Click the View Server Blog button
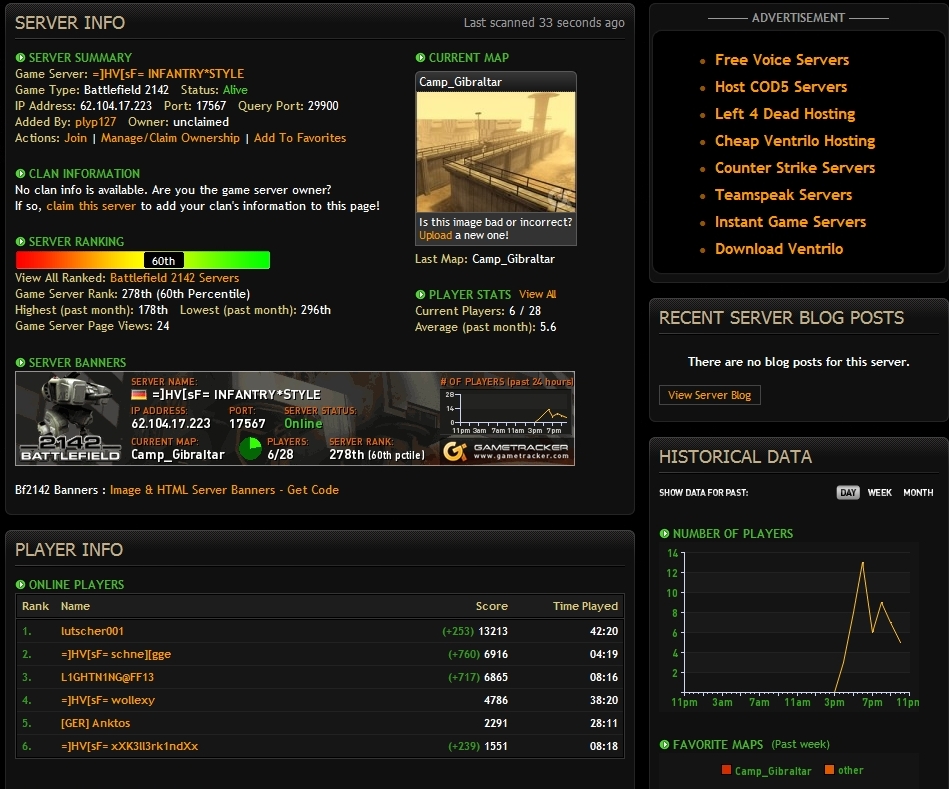949x789 pixels. tap(709, 395)
